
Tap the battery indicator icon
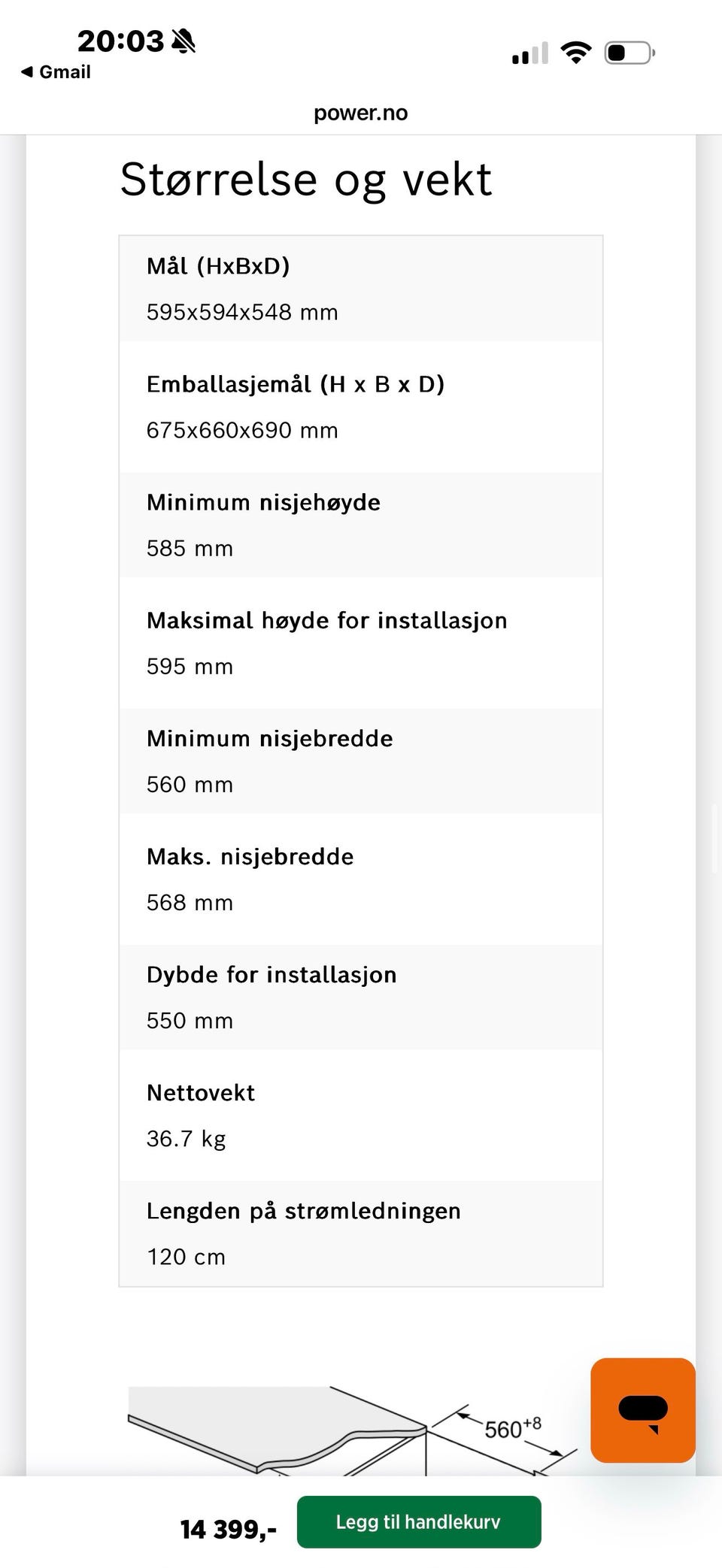630,53
